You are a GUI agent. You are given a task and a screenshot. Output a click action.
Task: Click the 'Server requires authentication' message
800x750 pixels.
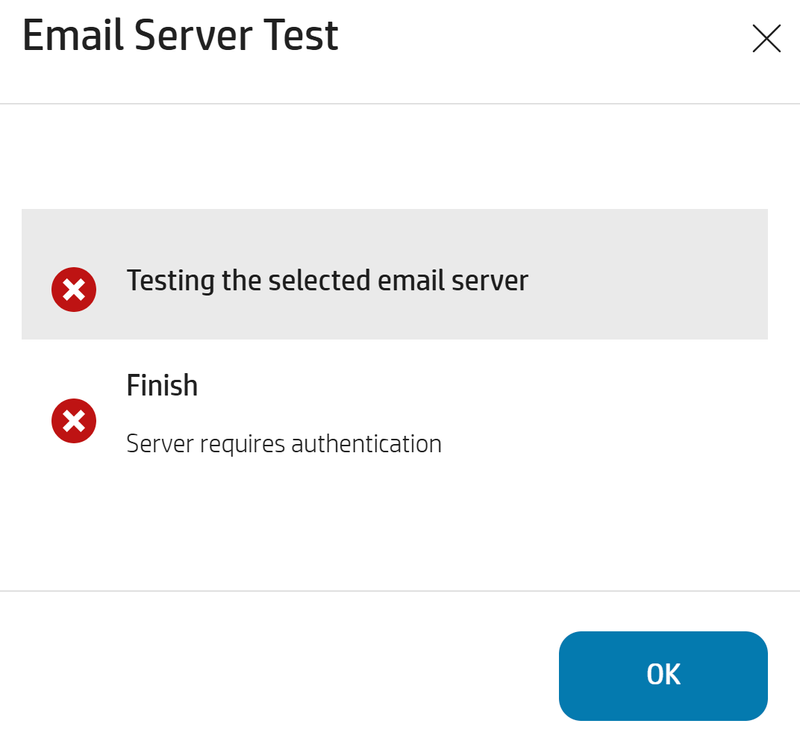click(284, 443)
